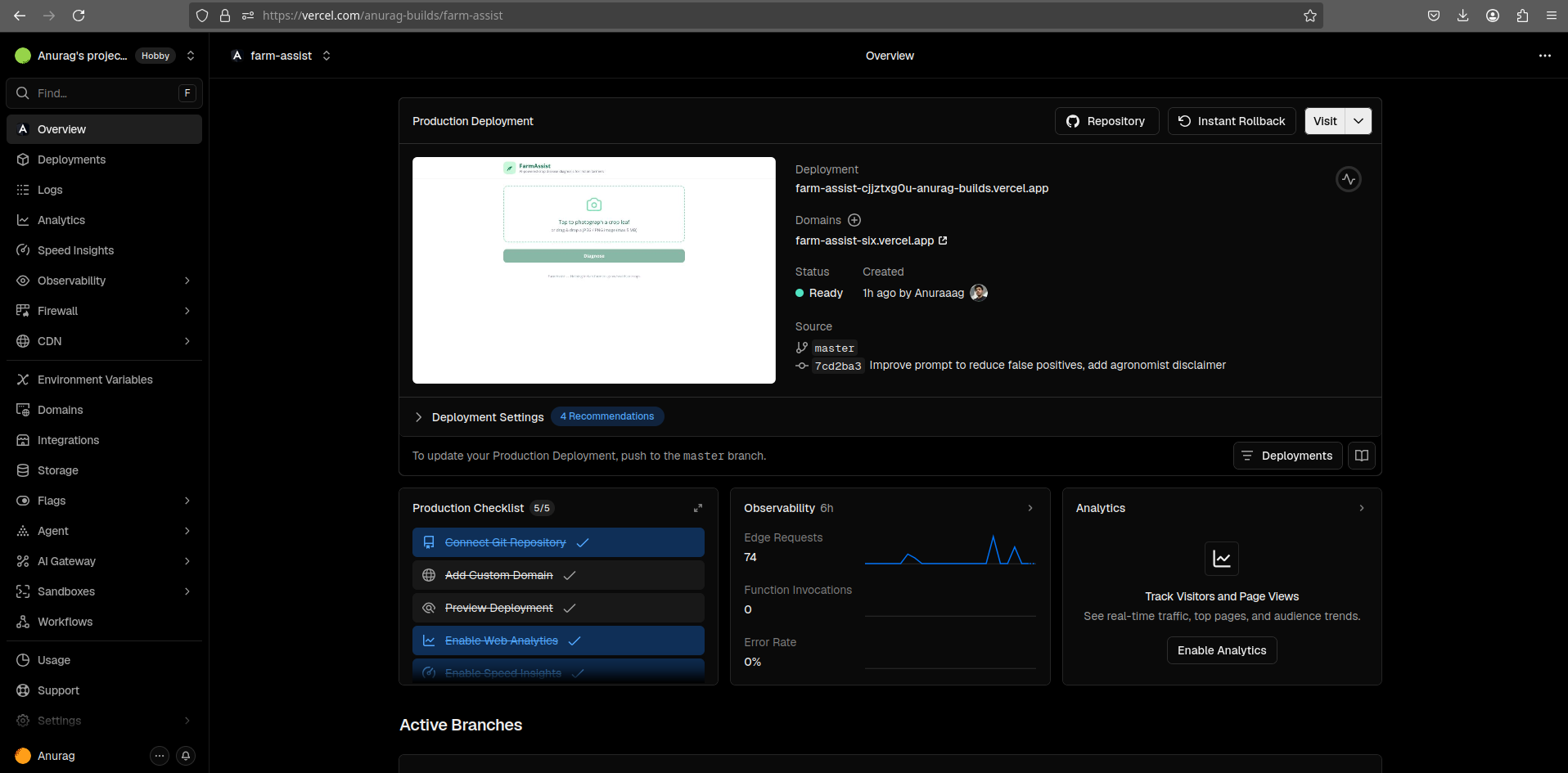Click the Repository button
Screen dimensions: 1568x773
(x=1106, y=121)
